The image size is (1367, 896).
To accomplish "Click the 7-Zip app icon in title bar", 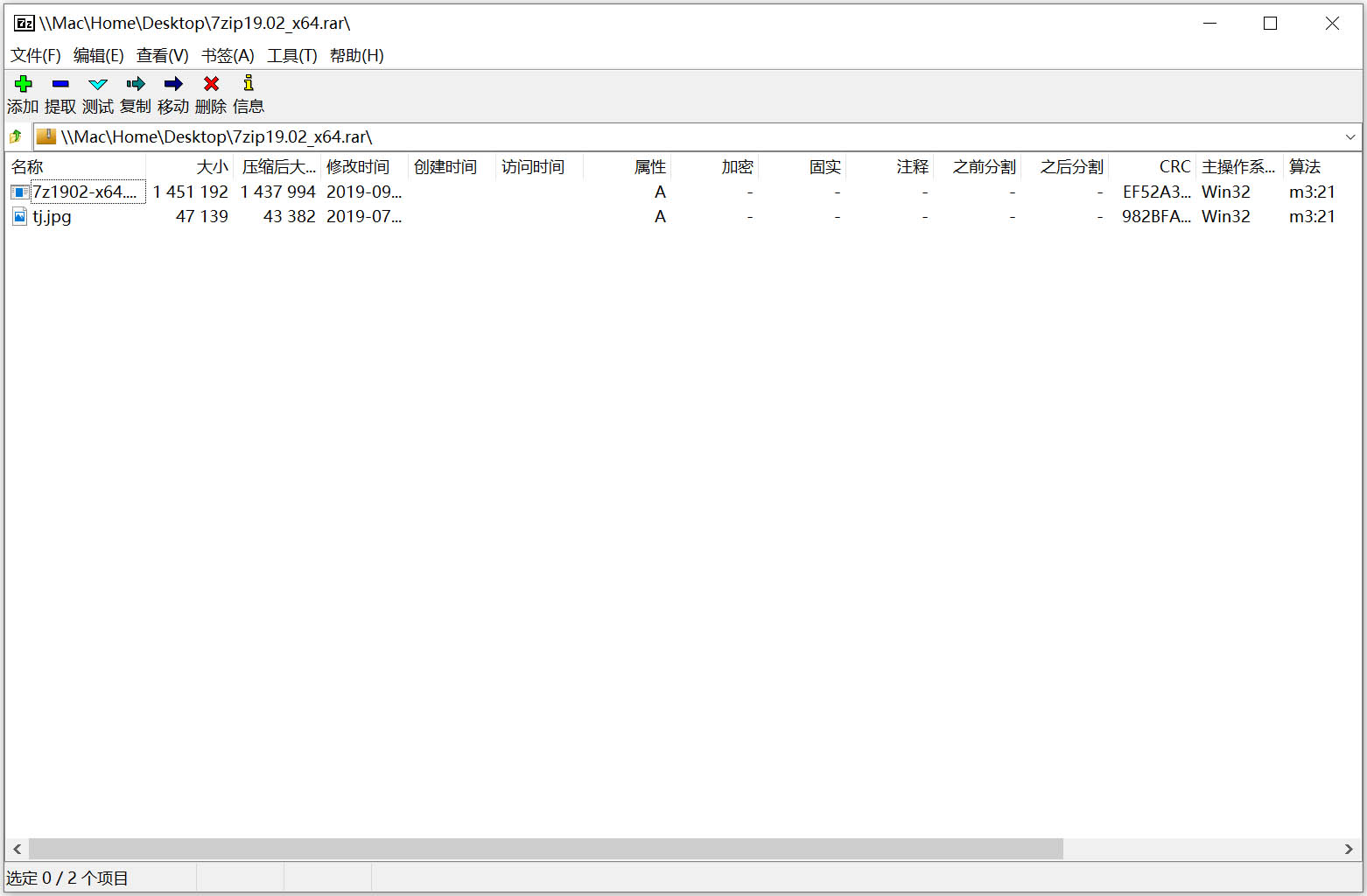I will tap(25, 24).
